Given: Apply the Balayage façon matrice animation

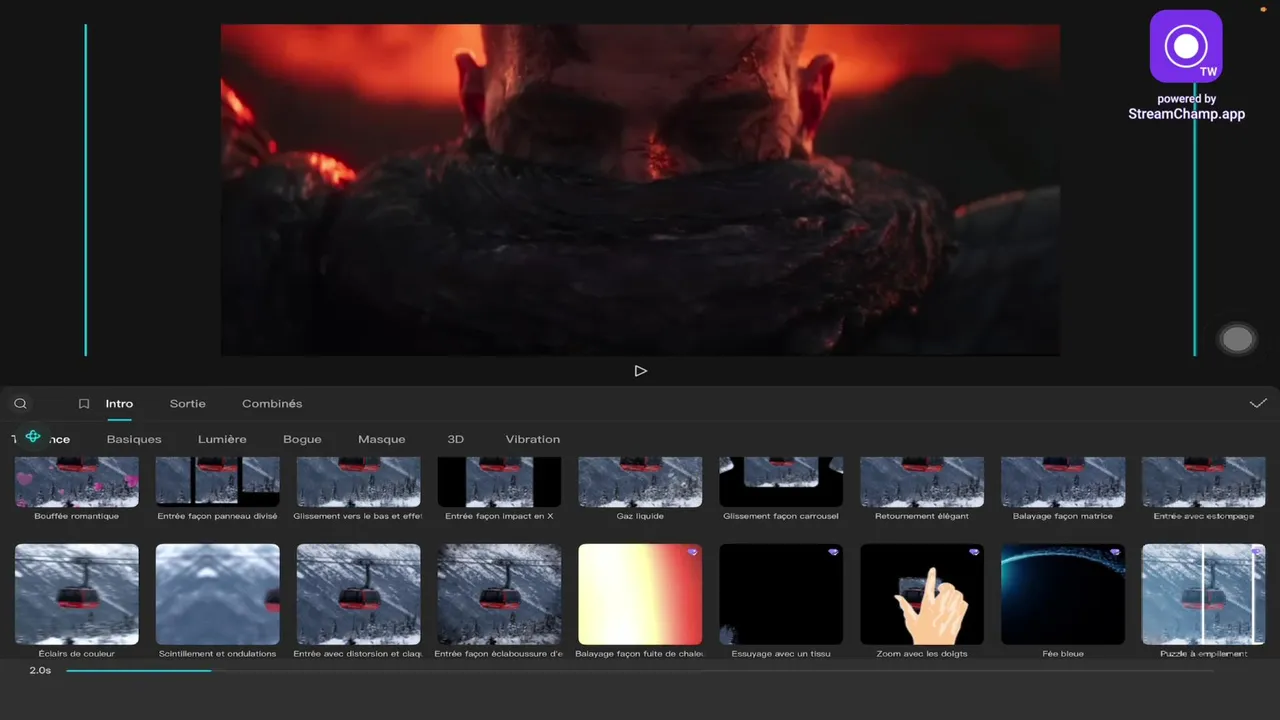Looking at the screenshot, I should (x=1063, y=482).
